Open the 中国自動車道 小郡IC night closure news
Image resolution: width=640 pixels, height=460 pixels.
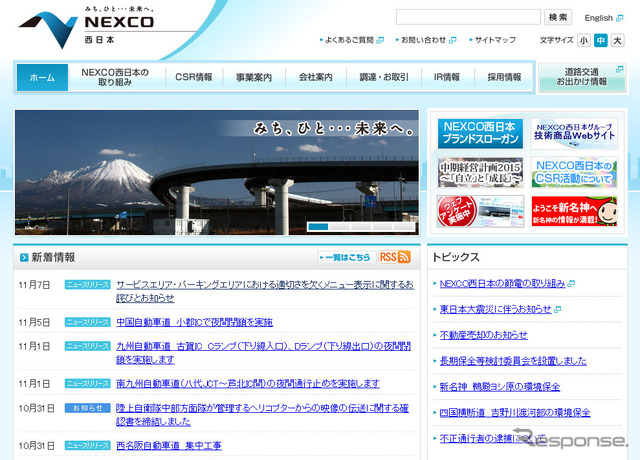pos(194,322)
